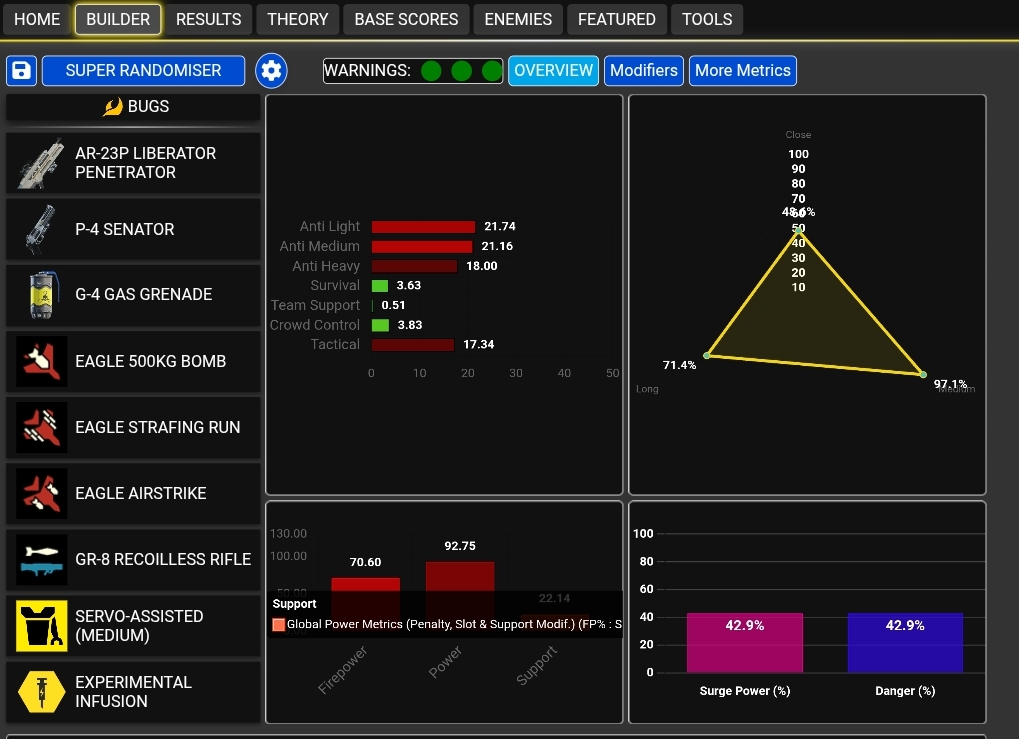Click the GR-8 Recoilless Rifle icon
The width and height of the screenshot is (1019, 739).
[42, 560]
